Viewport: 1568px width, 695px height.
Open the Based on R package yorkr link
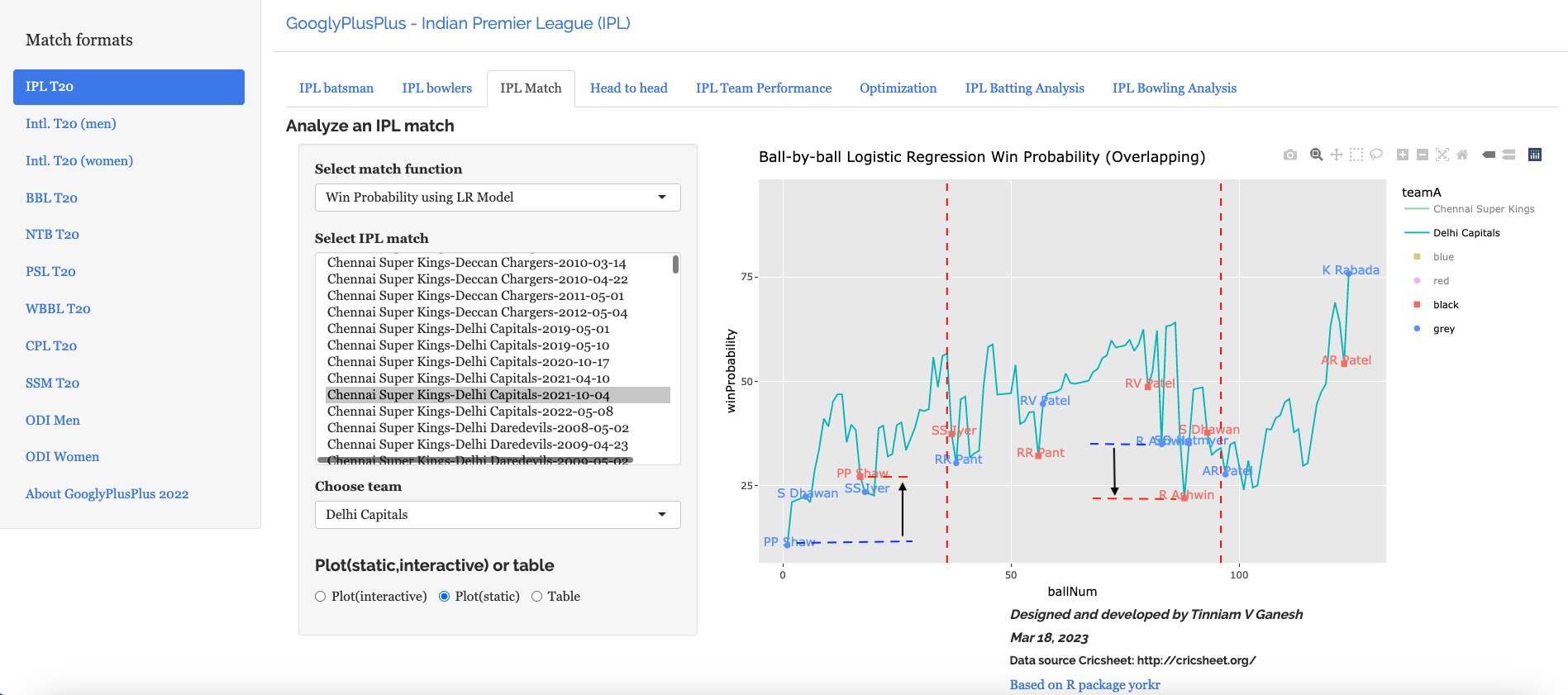1084,685
